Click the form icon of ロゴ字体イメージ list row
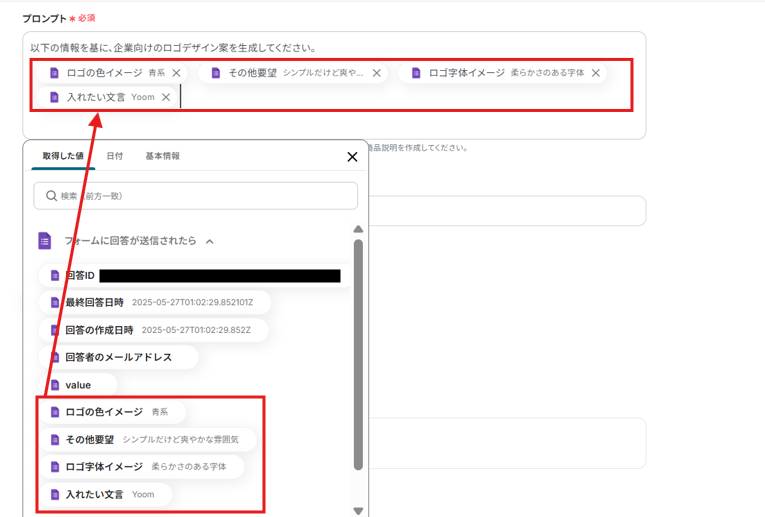Screen dimensions: 765x517 click(x=55, y=467)
